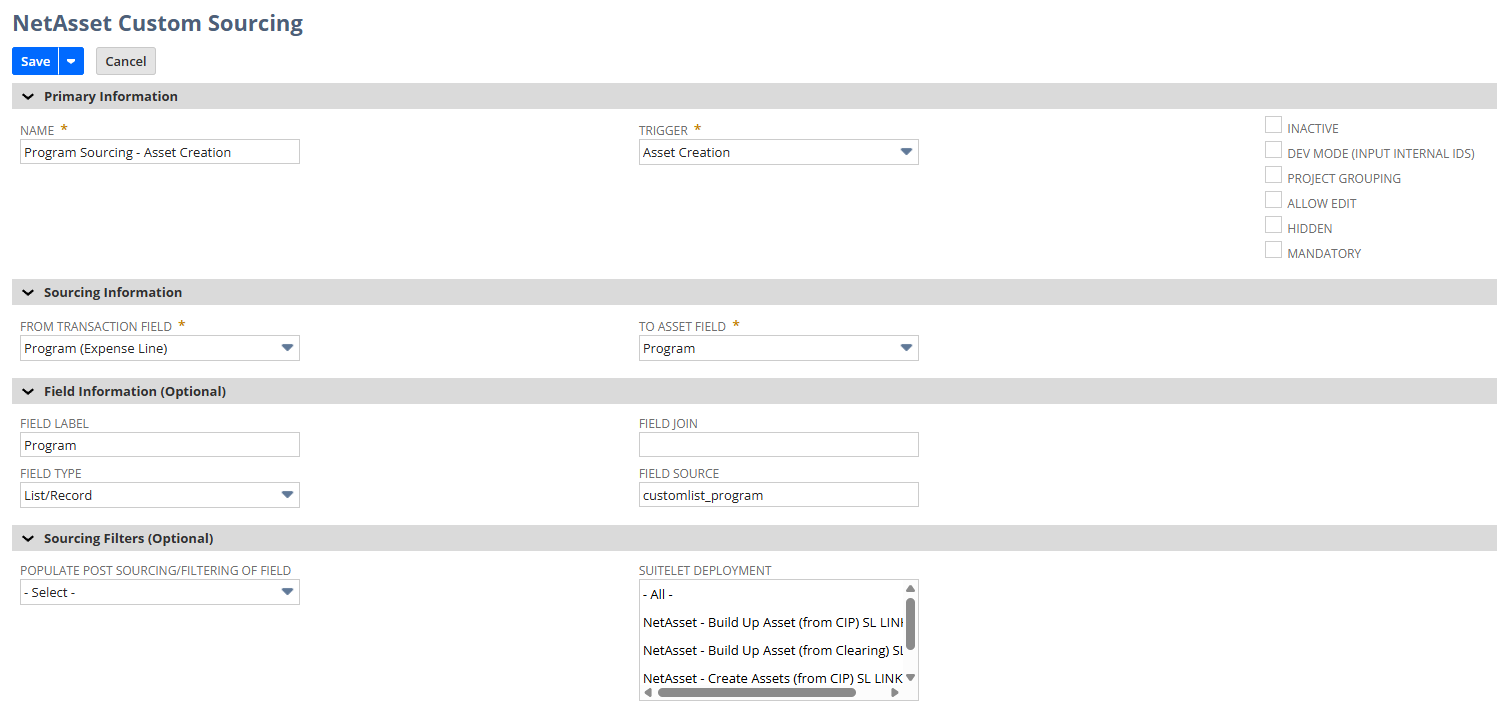Collapse the Sourcing Information section
This screenshot has height=715, width=1497.
click(28, 293)
